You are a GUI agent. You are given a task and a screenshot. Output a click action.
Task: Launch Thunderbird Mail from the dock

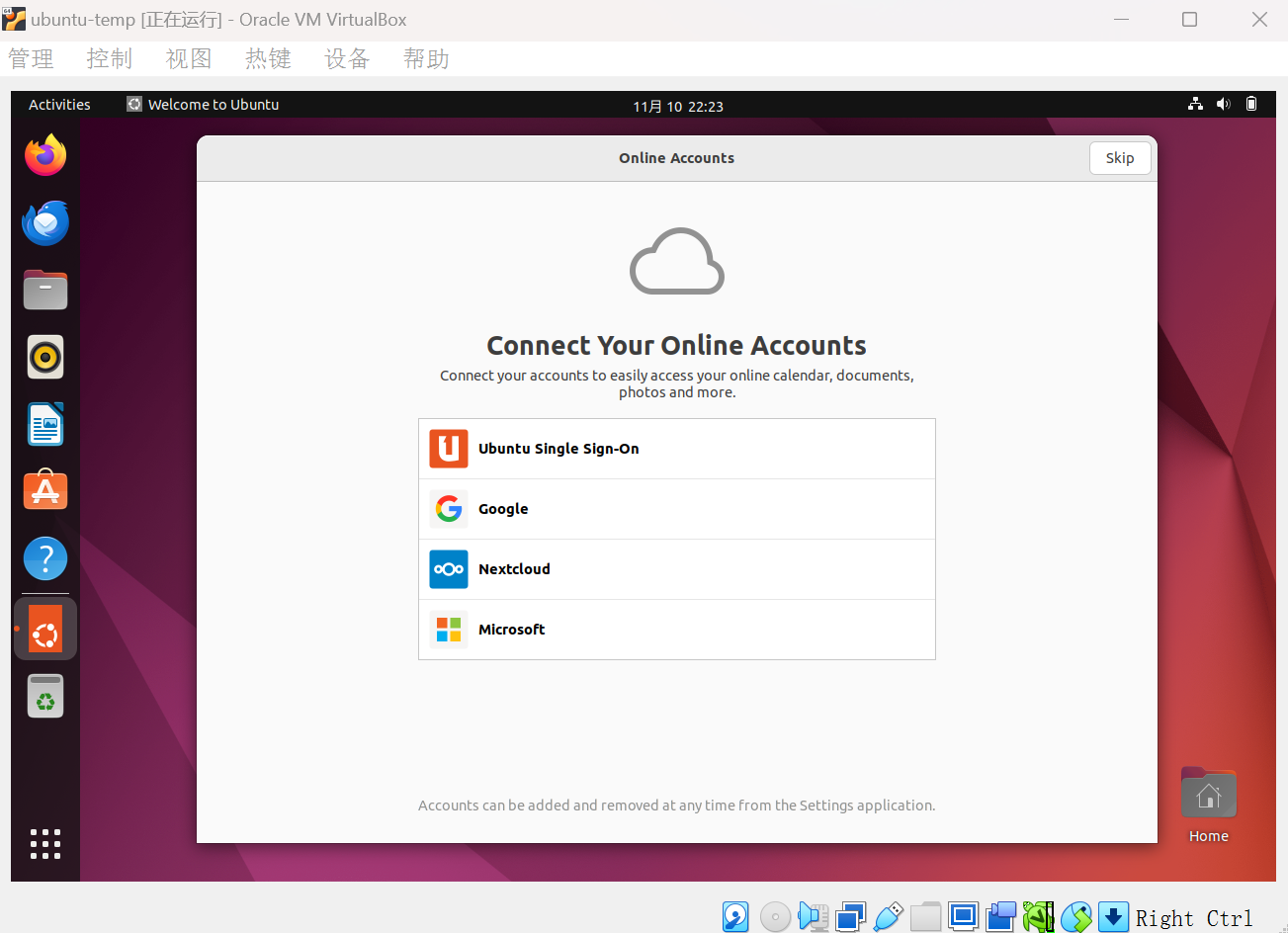(x=45, y=222)
